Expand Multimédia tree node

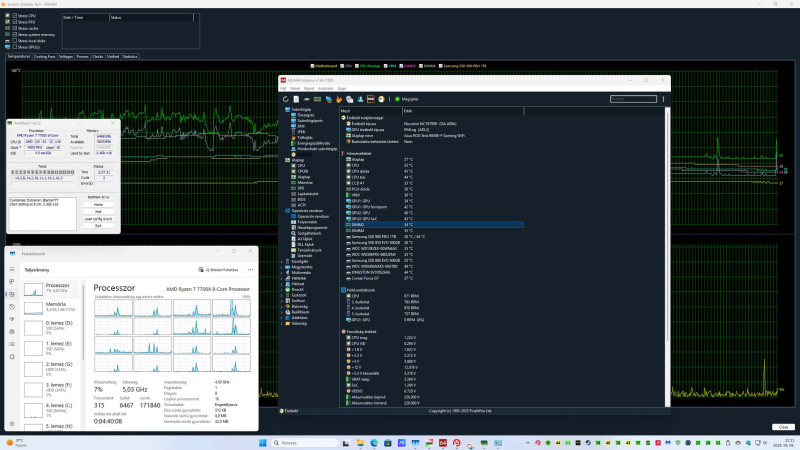(282, 272)
